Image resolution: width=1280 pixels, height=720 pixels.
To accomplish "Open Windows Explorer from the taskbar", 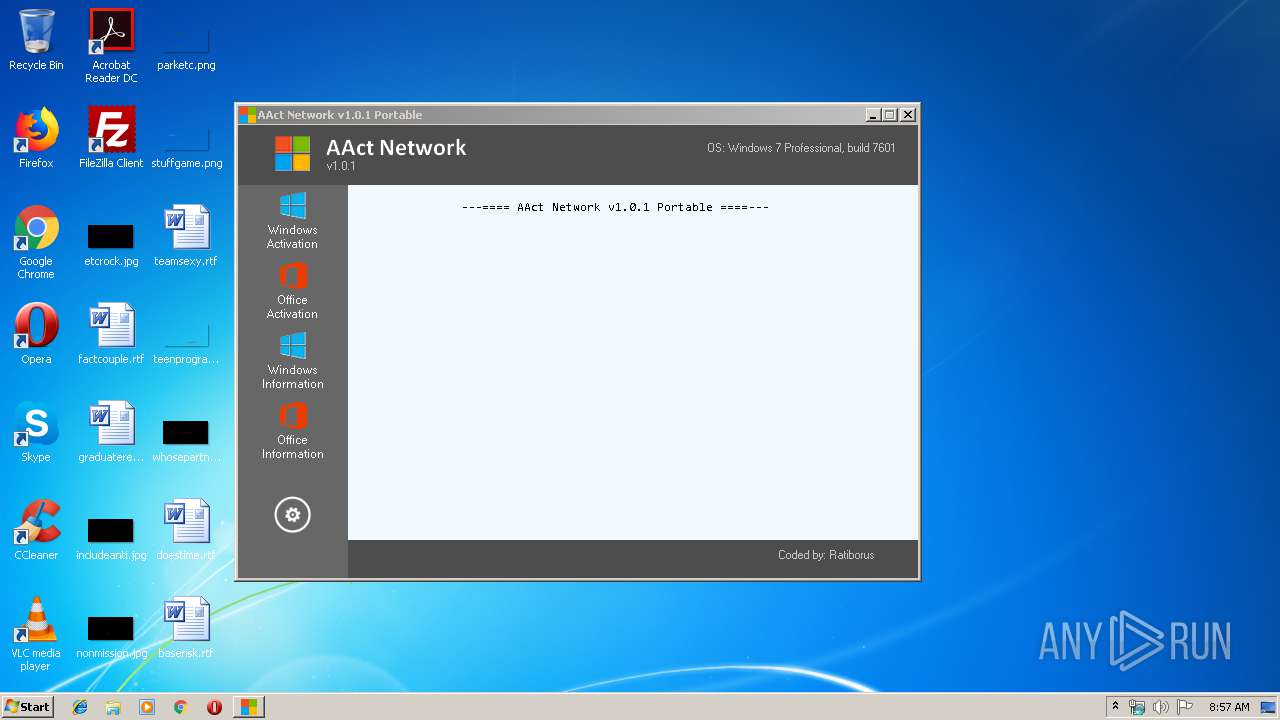I will click(113, 707).
